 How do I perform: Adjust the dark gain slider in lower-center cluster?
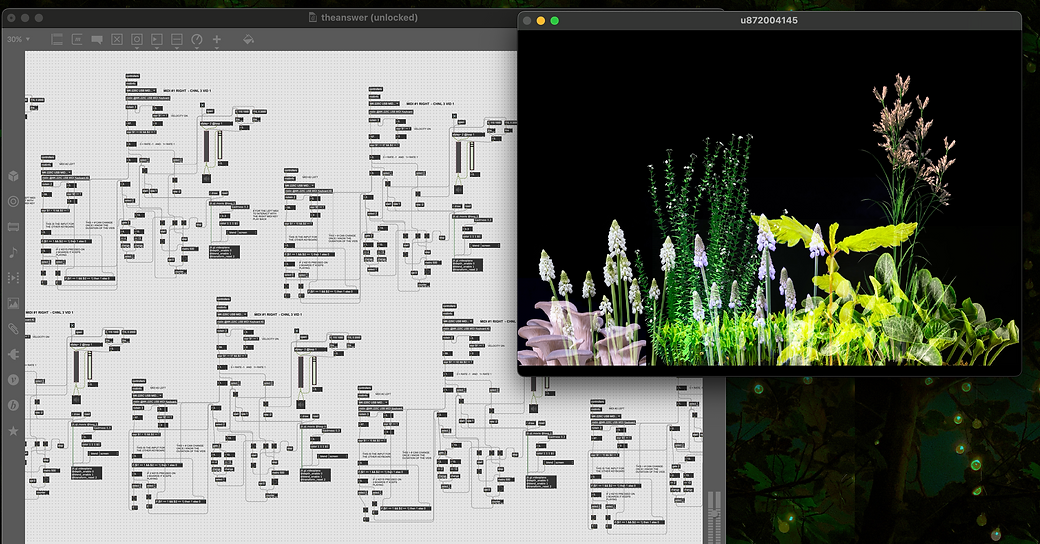coord(300,372)
